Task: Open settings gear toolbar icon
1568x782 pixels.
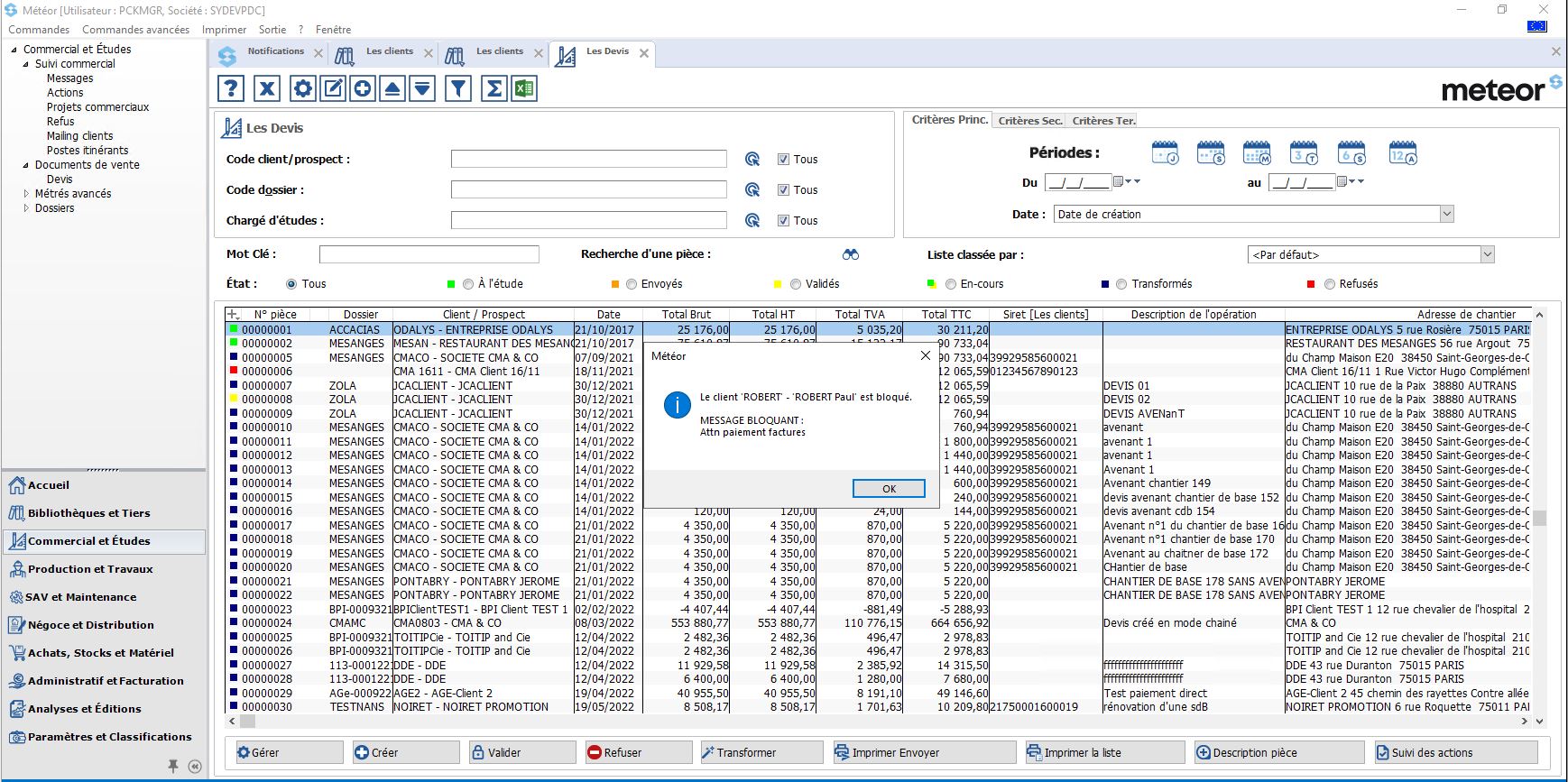Action: (303, 88)
